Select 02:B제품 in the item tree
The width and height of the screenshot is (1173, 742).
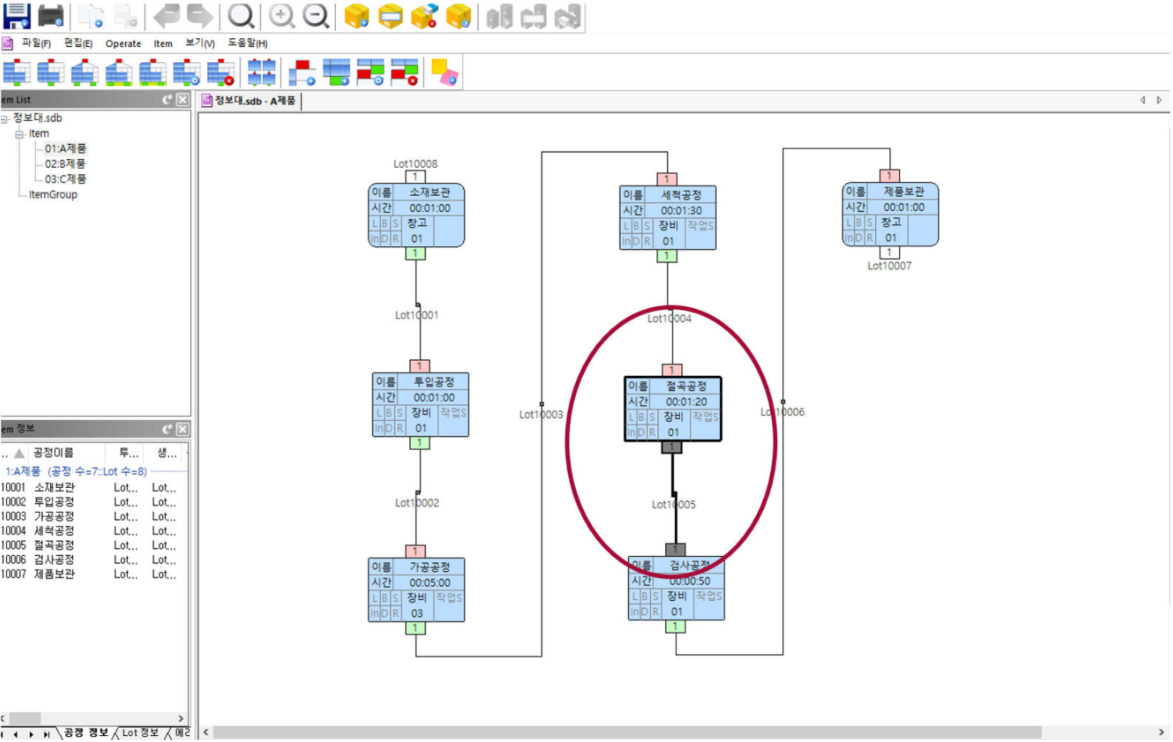click(x=65, y=164)
